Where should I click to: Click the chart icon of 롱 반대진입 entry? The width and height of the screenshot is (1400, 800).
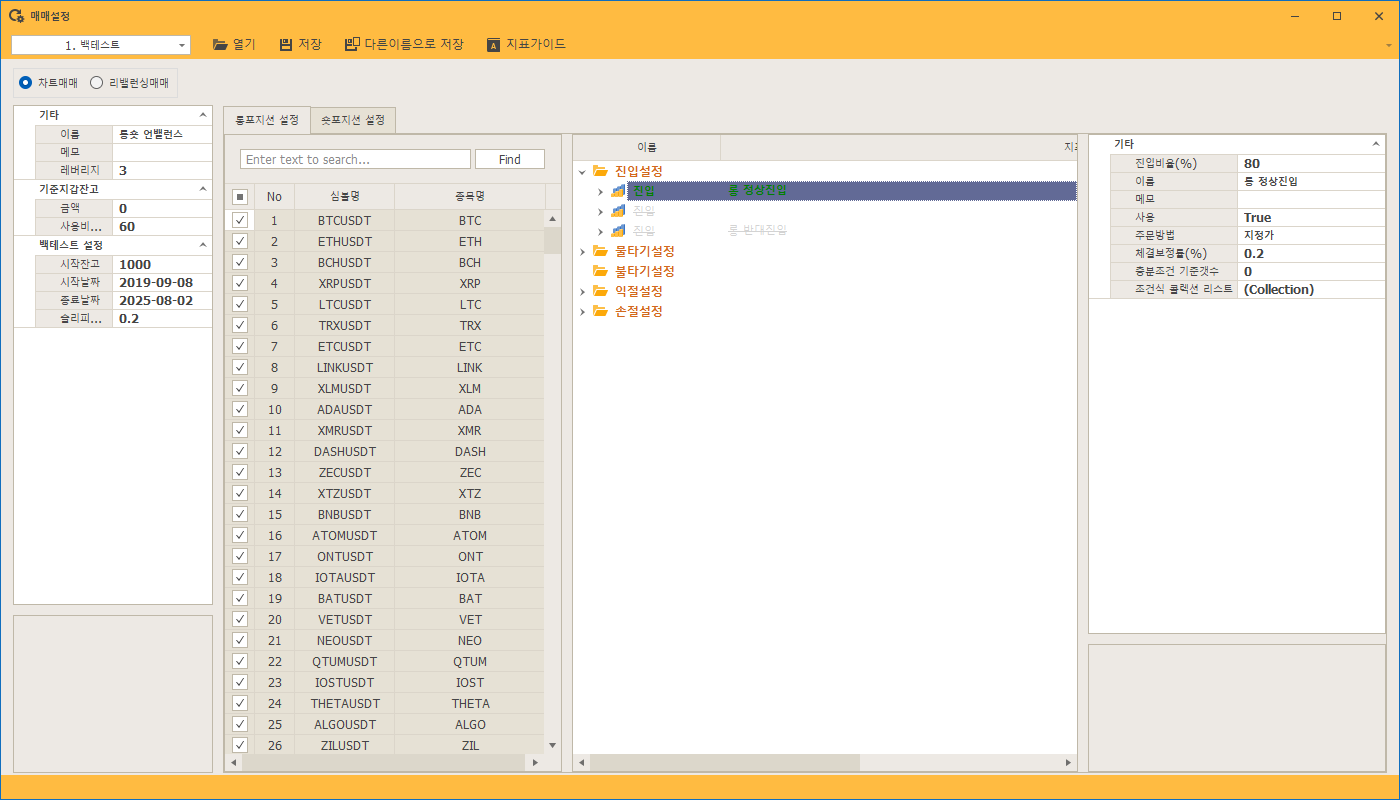point(618,231)
